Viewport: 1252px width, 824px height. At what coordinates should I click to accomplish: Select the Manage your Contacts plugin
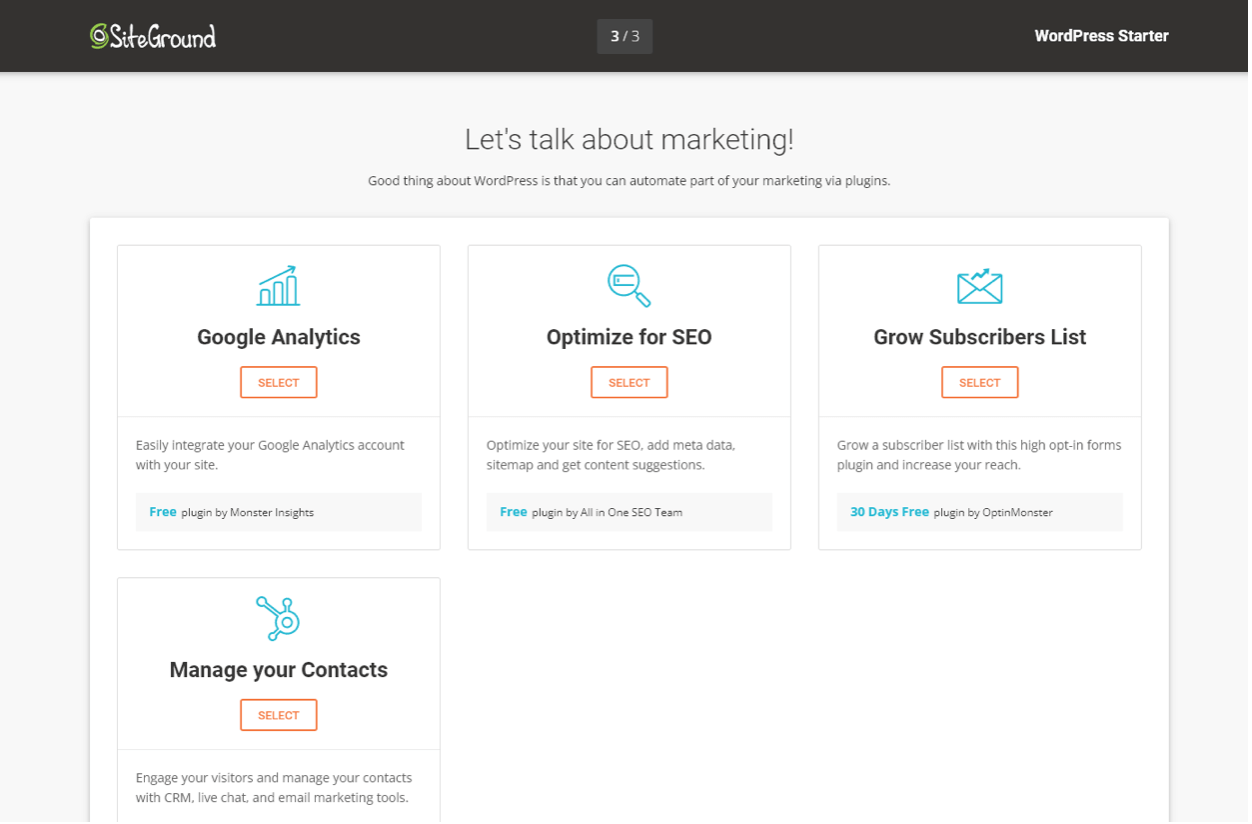[278, 715]
